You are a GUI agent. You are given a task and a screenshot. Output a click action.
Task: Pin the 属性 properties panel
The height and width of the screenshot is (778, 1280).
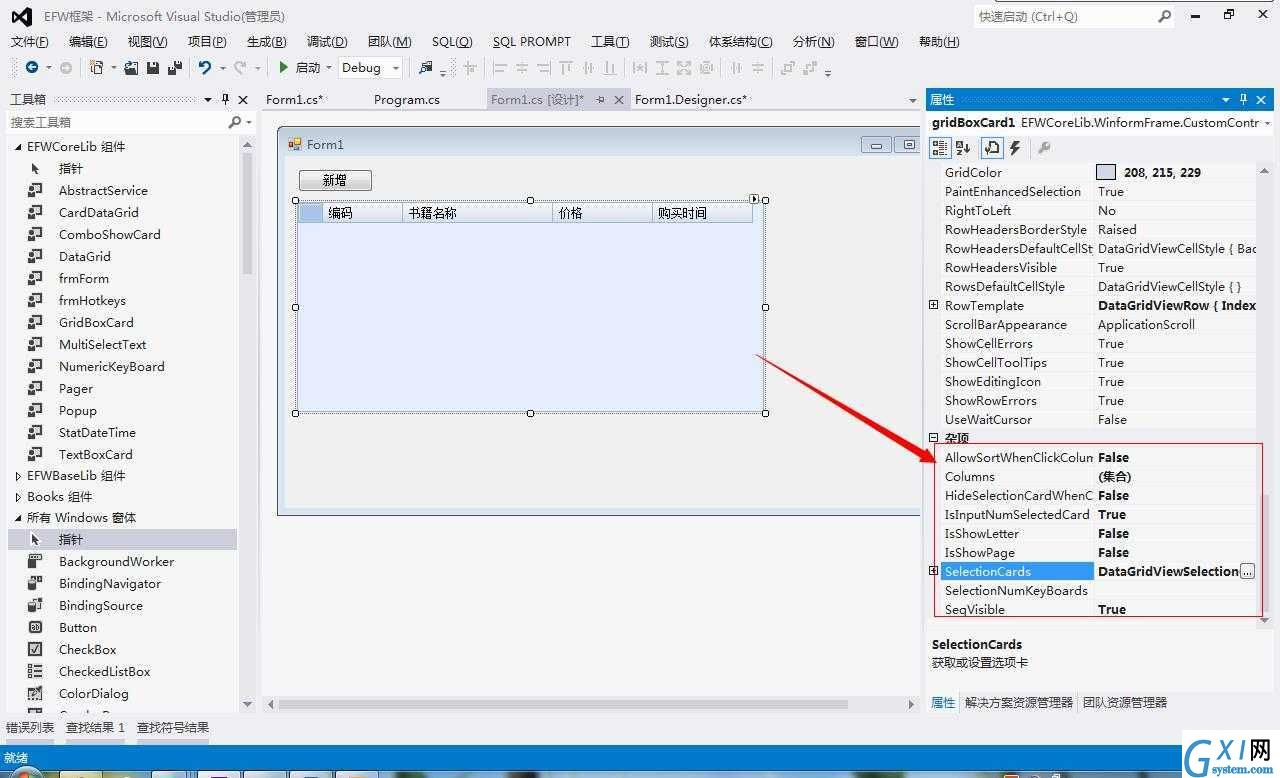tap(1243, 99)
